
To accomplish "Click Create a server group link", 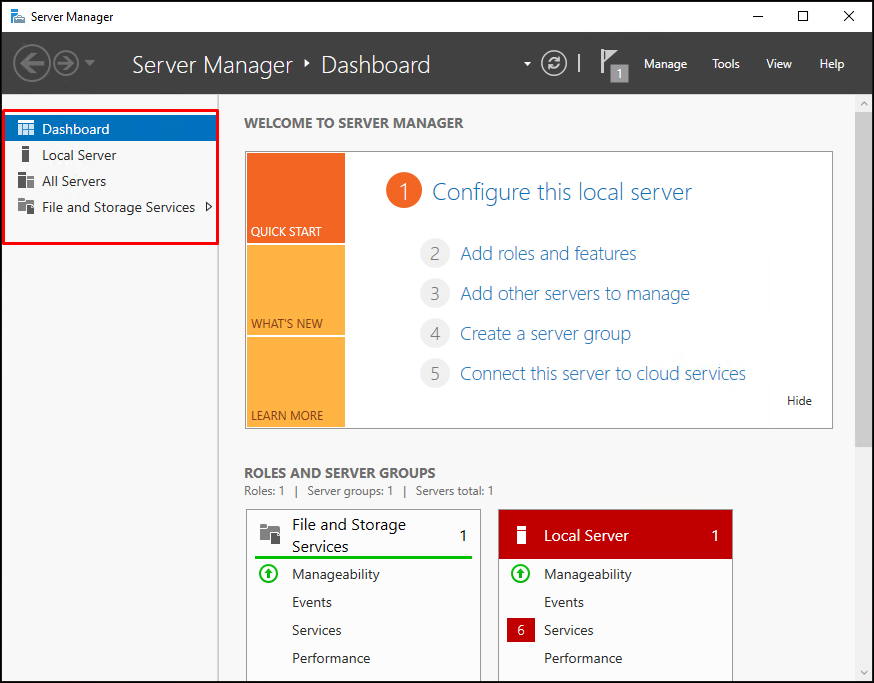I will (545, 334).
